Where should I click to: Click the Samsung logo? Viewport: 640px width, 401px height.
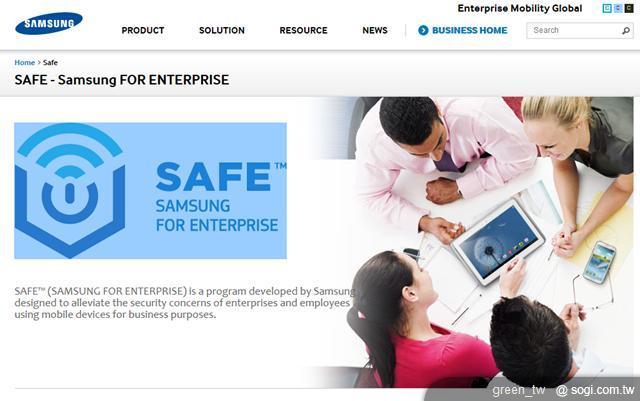(x=49, y=23)
